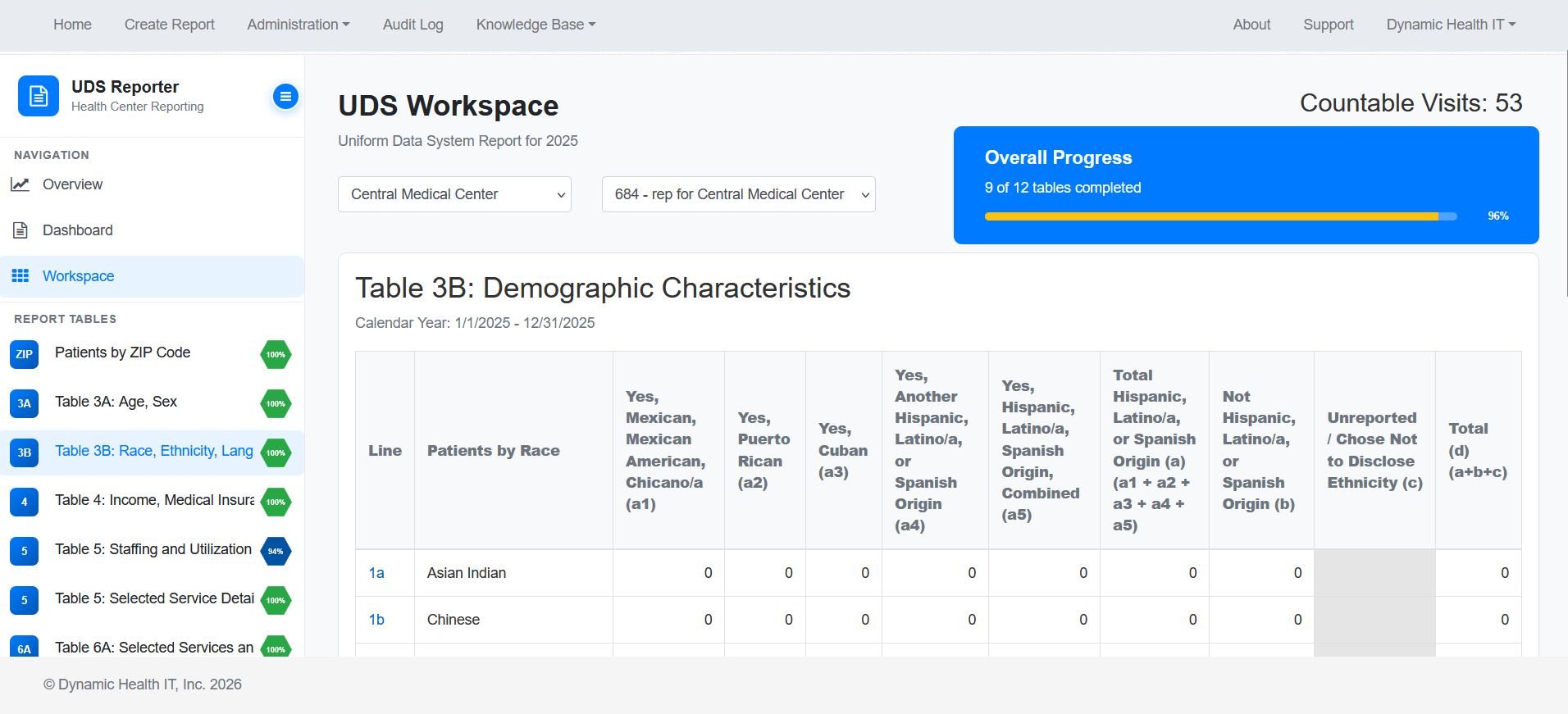Click the badge icon for Table 4
The image size is (1568, 714).
click(x=24, y=502)
